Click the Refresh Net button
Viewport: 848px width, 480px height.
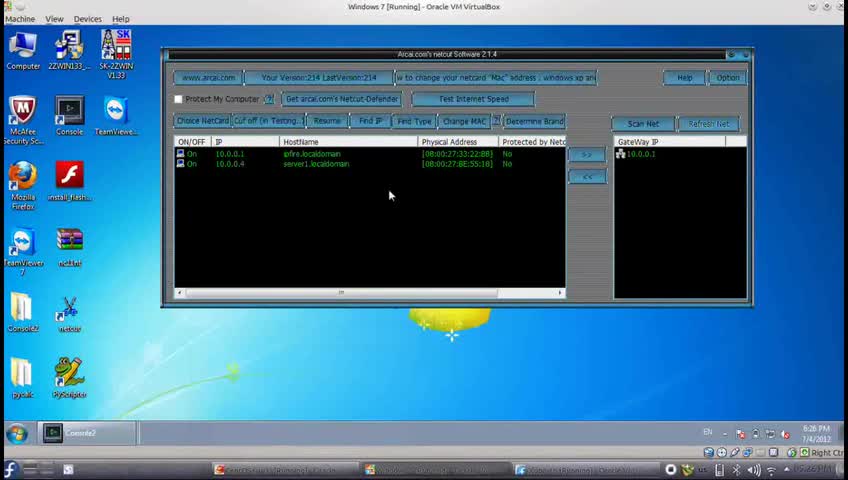point(708,124)
